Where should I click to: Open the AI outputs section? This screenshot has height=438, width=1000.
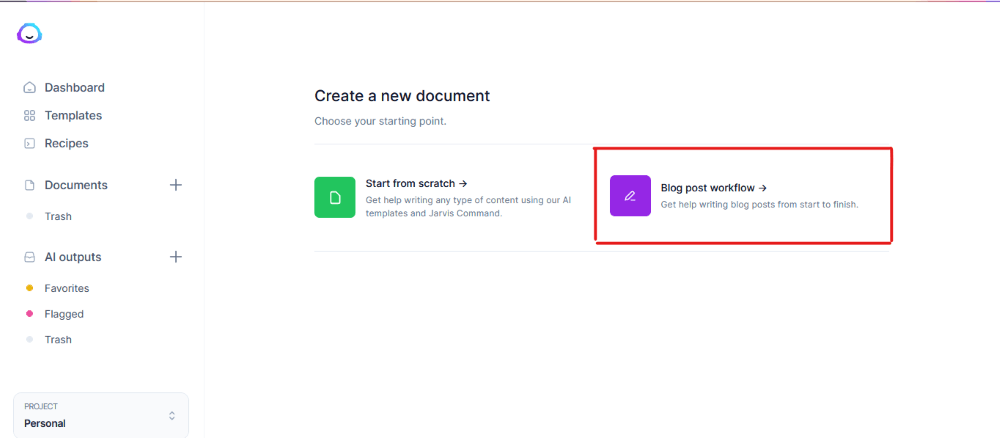coord(73,257)
